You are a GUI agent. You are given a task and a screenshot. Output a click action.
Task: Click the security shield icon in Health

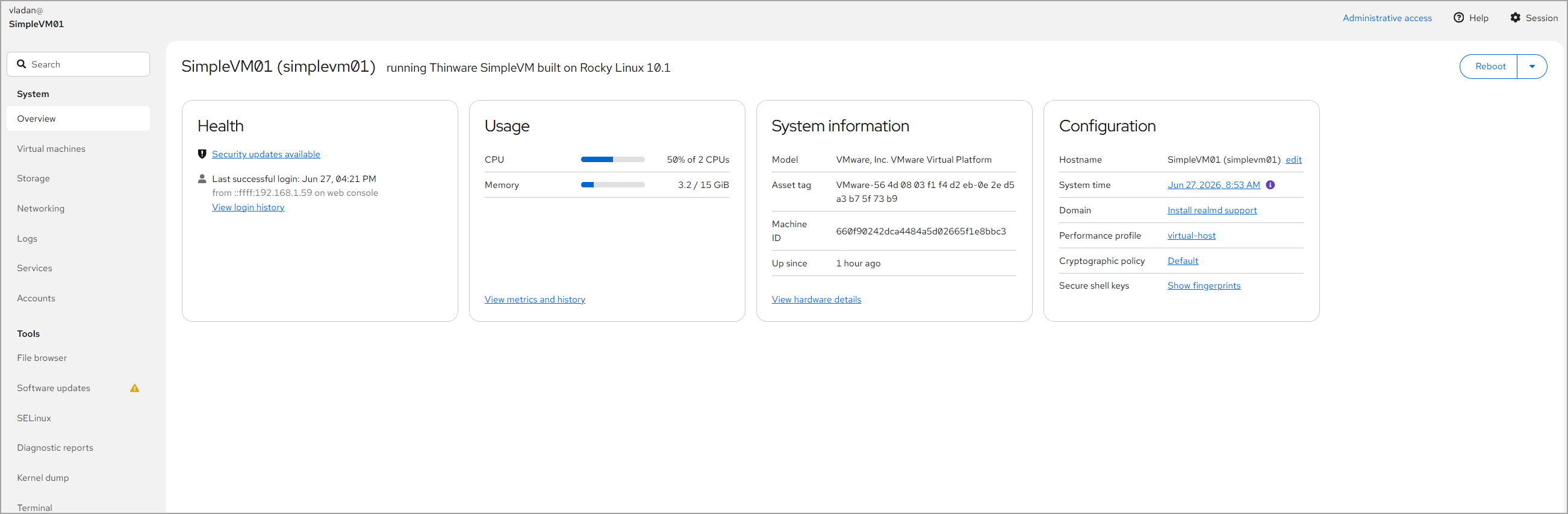coord(202,154)
